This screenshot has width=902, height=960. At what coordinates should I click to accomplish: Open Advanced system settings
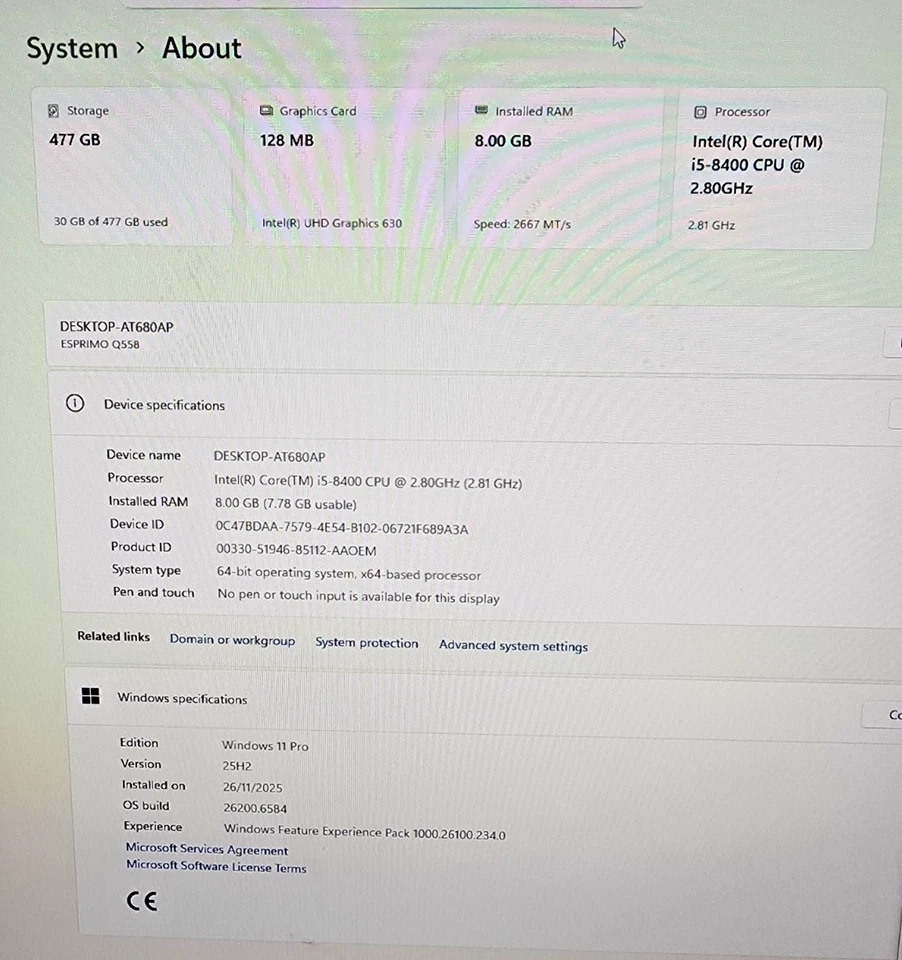tap(513, 646)
